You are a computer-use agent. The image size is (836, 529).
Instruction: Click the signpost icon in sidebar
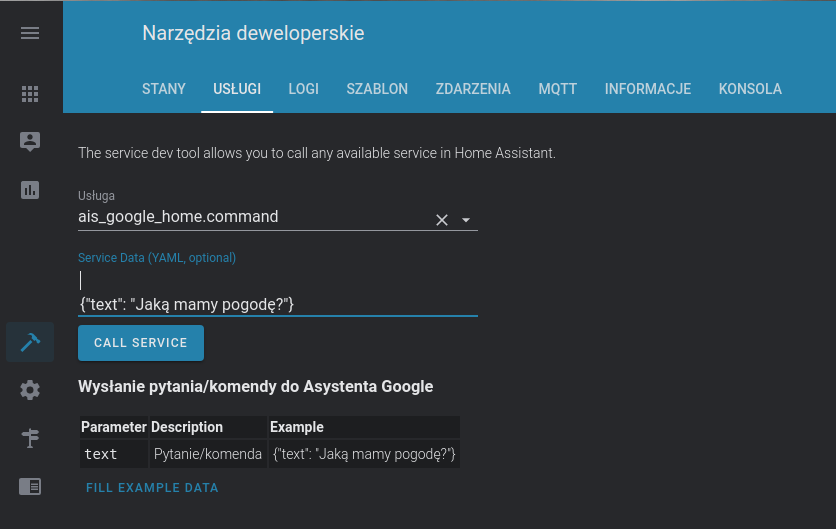(x=30, y=438)
